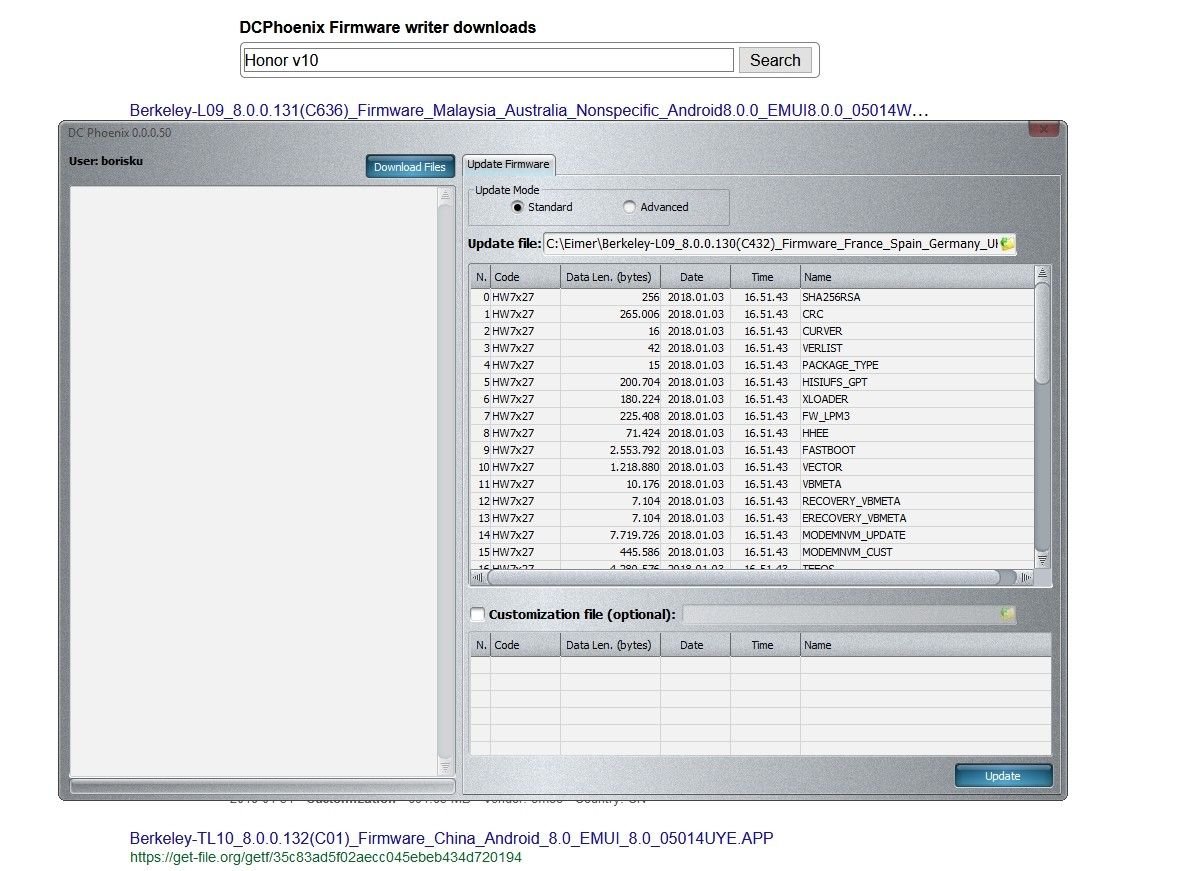Select the HISIUFS_GPT row
The width and height of the screenshot is (1189, 871).
[x=751, y=382]
